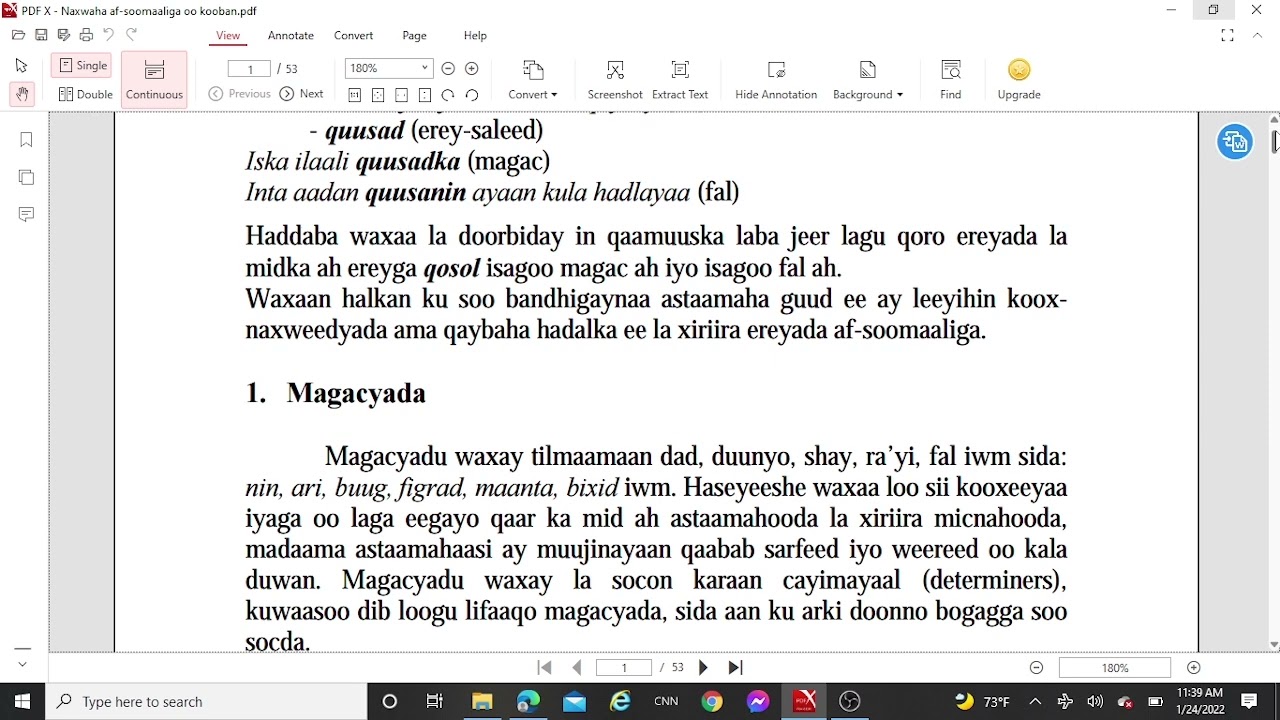Zoom out with bottom bar minus

click(1036, 667)
